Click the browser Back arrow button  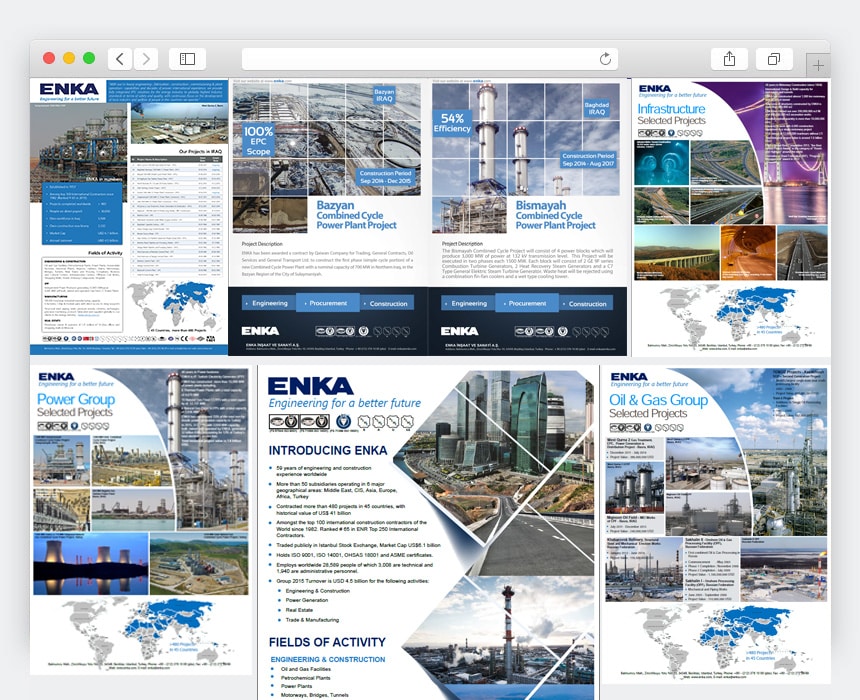point(120,59)
